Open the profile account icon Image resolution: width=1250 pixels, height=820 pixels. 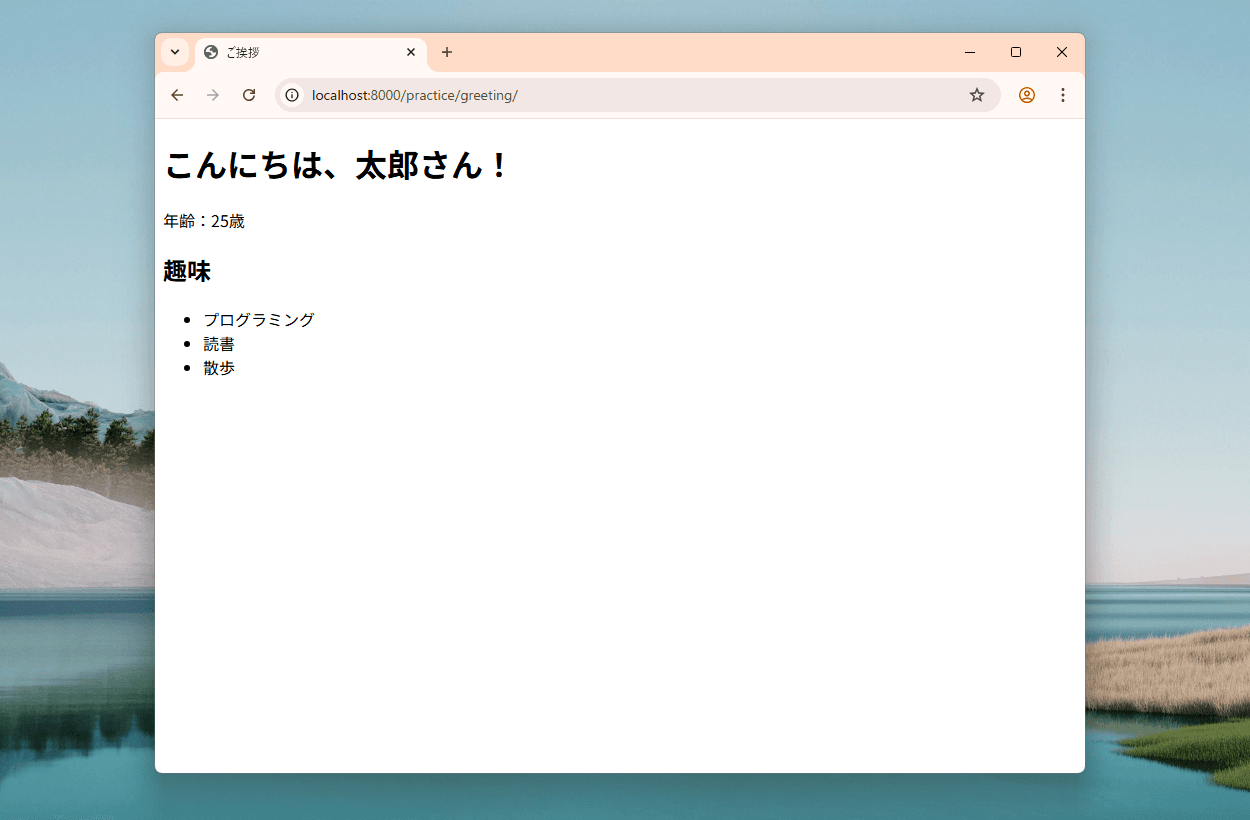pyautogui.click(x=1027, y=95)
